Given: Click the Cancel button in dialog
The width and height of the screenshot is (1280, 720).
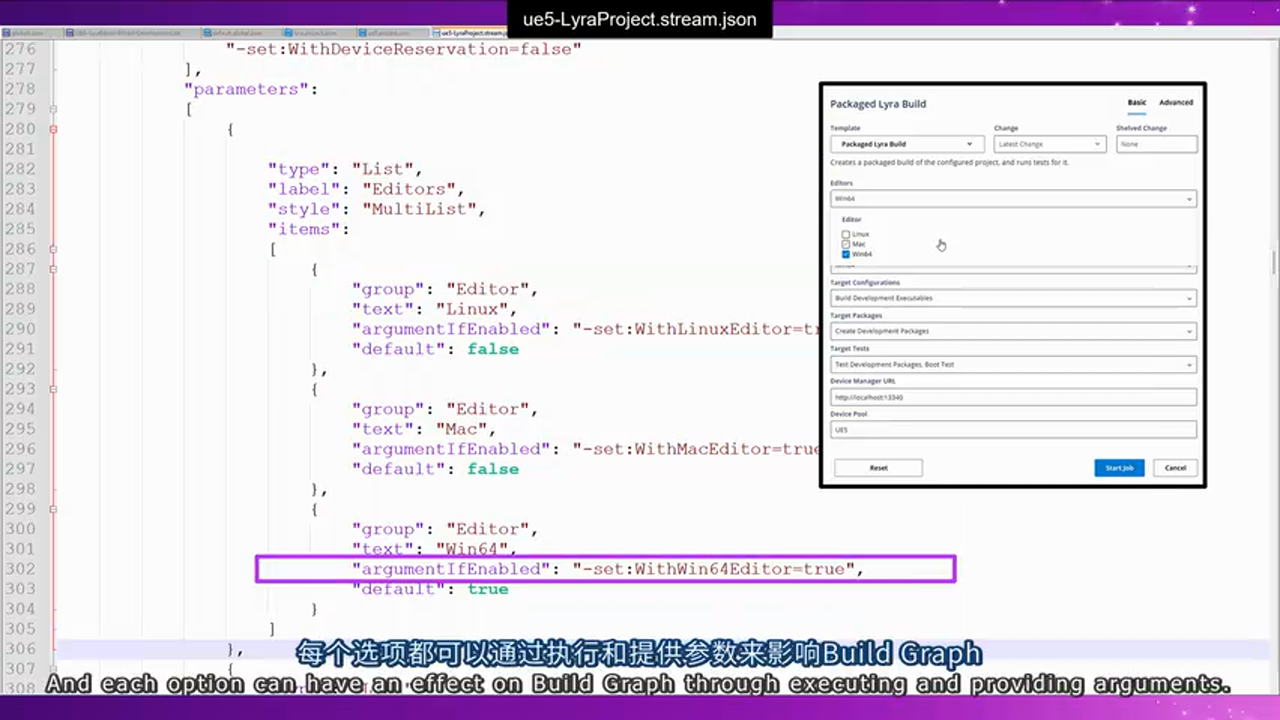Looking at the screenshot, I should pos(1175,468).
